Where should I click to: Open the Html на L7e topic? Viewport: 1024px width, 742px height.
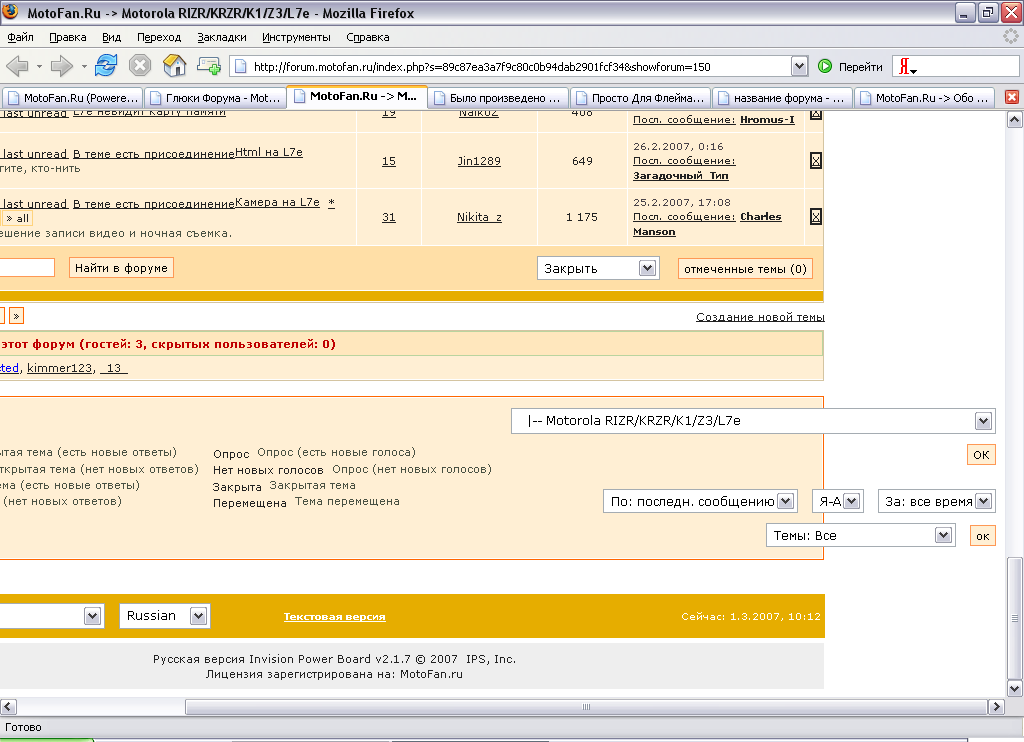pyautogui.click(x=268, y=152)
